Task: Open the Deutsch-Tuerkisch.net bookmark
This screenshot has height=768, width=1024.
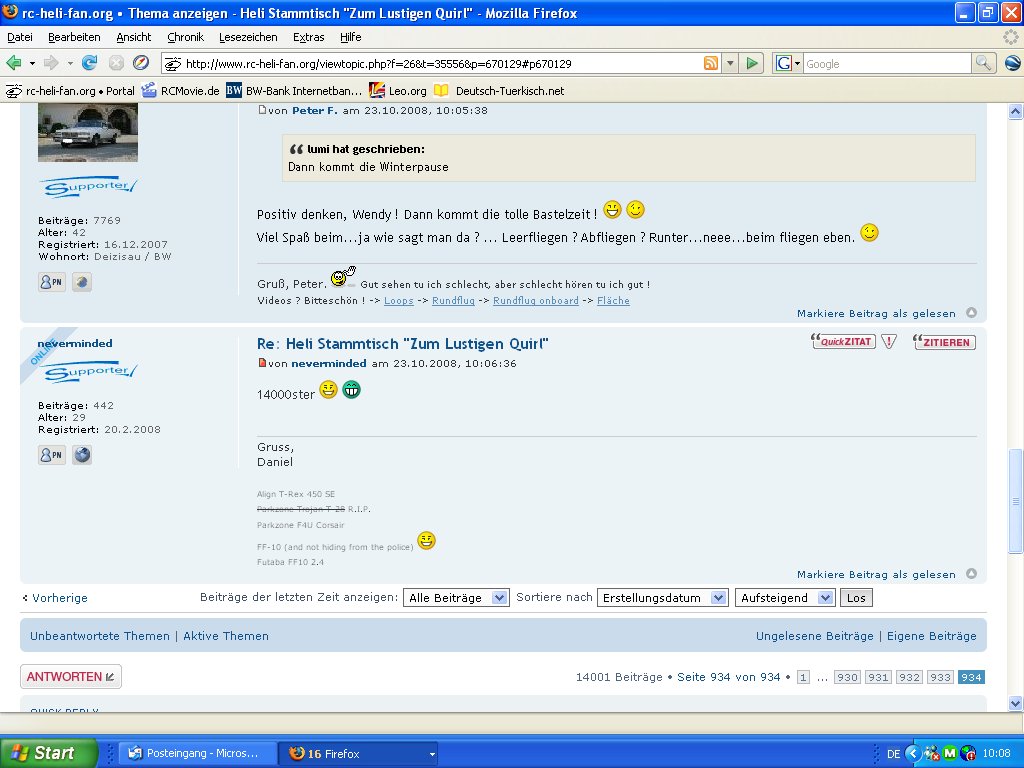Action: pos(500,91)
